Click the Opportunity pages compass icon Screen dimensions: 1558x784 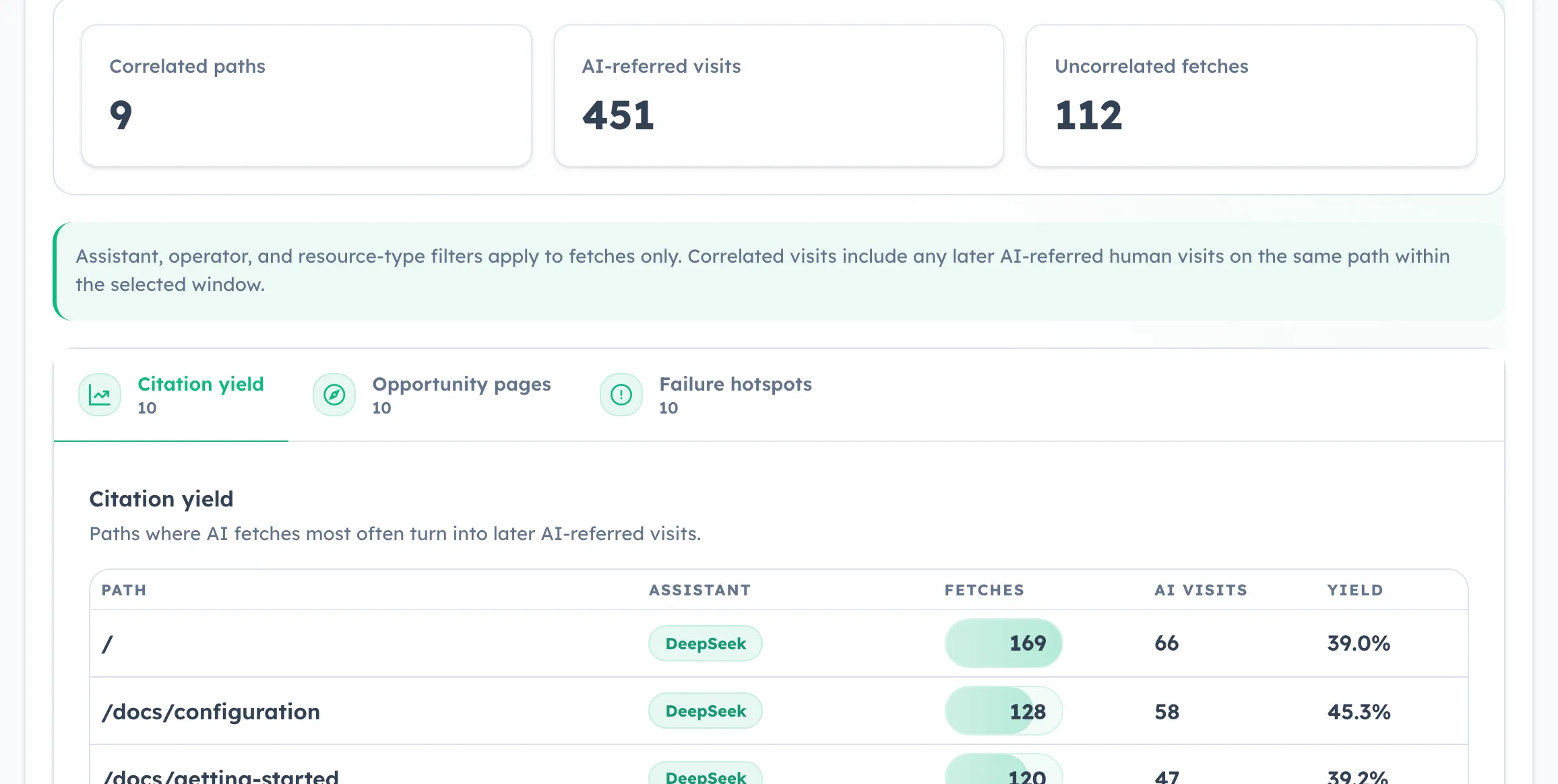tap(334, 395)
